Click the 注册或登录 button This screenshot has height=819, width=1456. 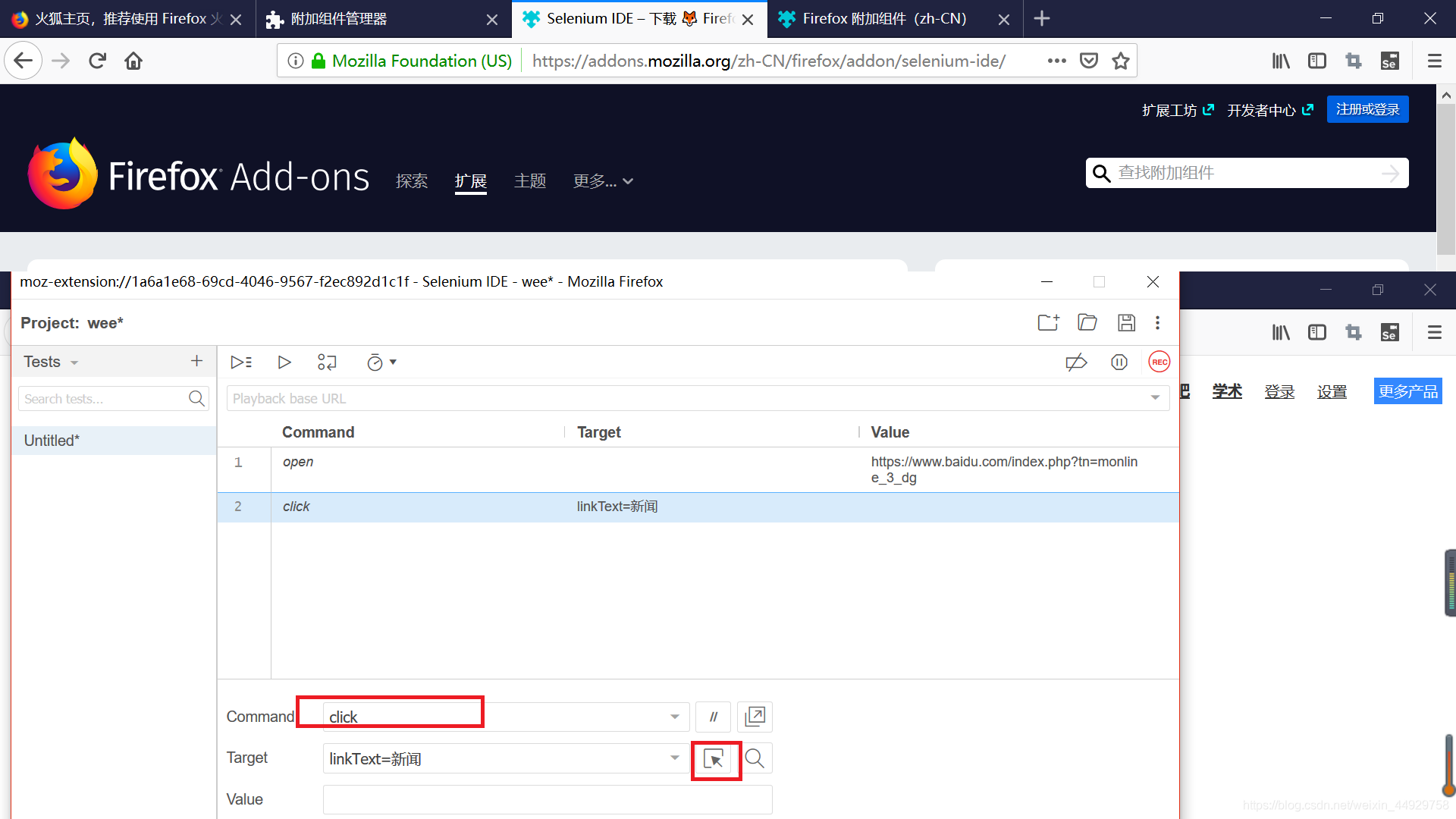pos(1367,109)
